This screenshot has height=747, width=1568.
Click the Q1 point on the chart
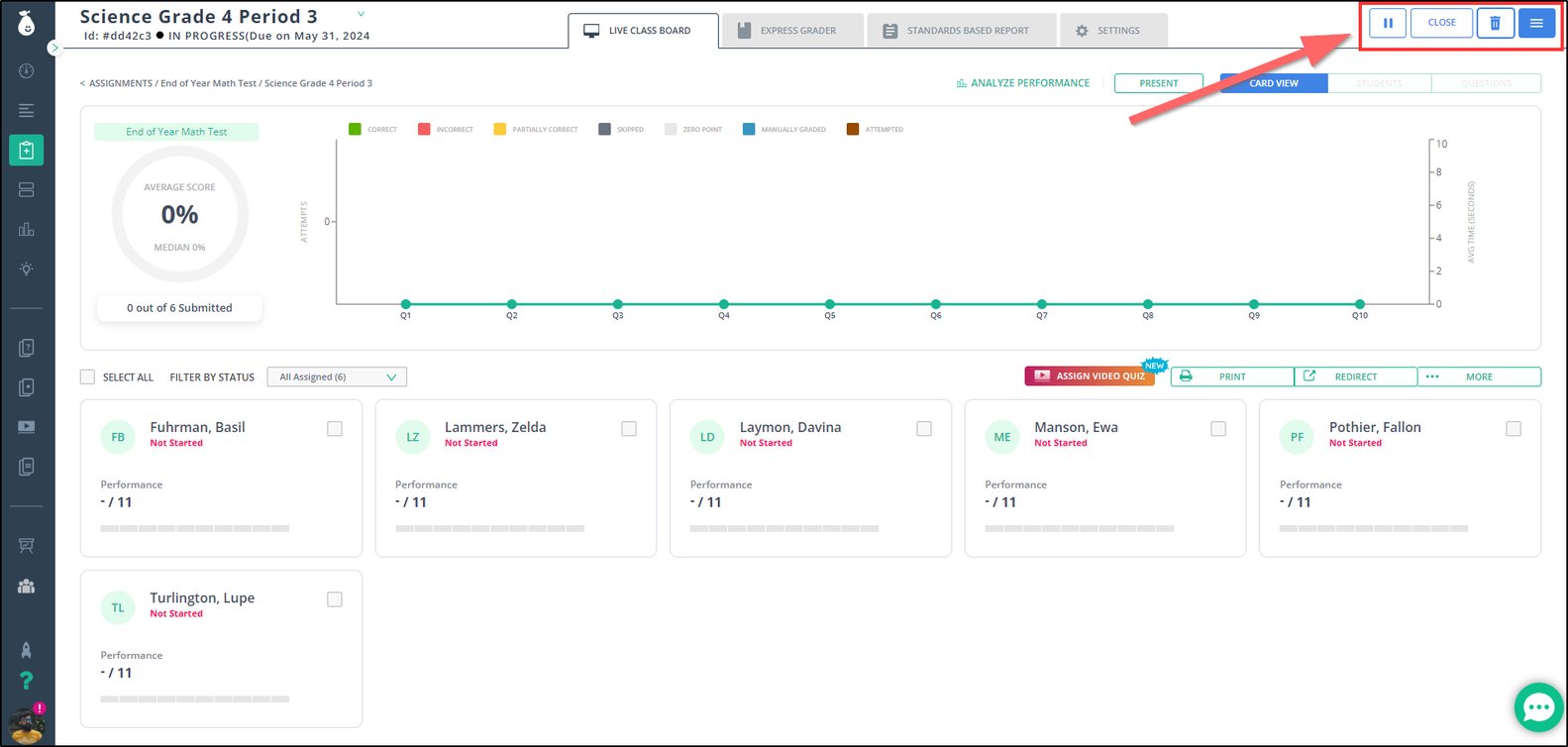coord(406,304)
